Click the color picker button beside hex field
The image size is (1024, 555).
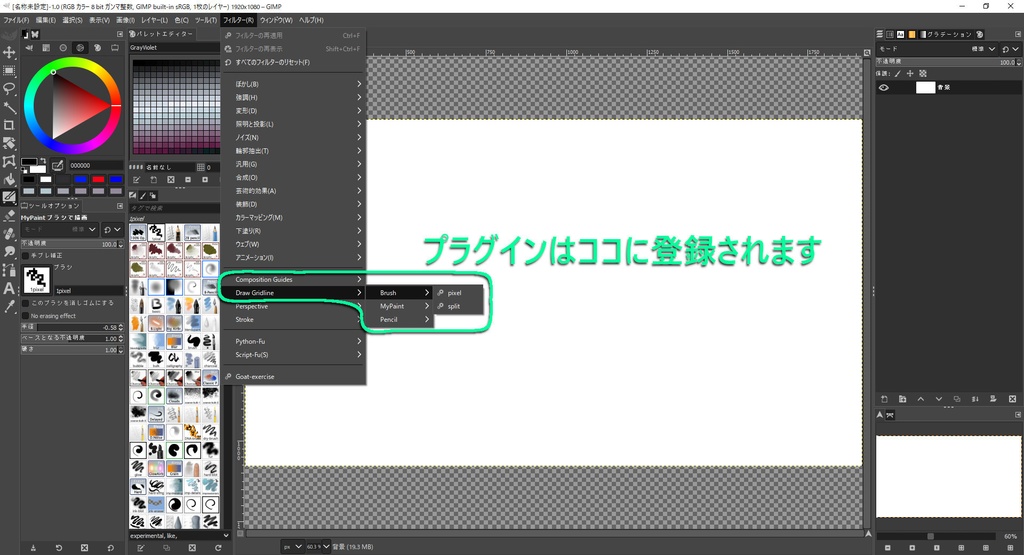57,165
